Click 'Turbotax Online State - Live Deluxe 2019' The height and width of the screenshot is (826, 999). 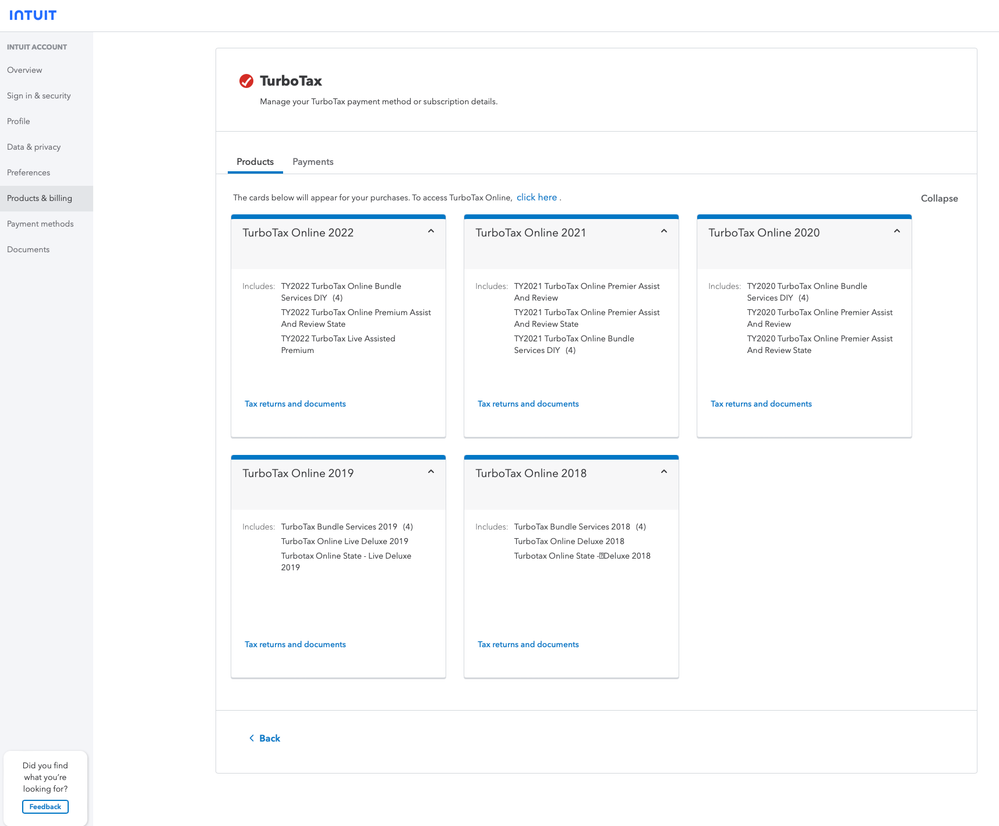tap(346, 562)
